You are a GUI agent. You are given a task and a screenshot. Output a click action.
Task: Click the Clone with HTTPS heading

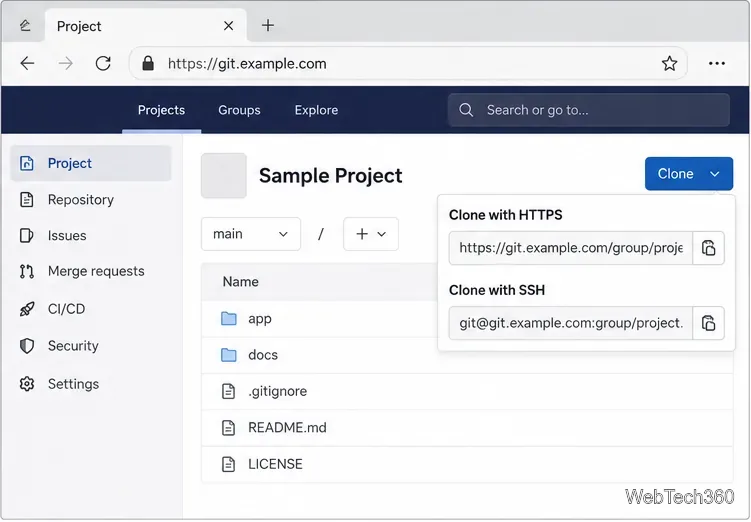[506, 215]
